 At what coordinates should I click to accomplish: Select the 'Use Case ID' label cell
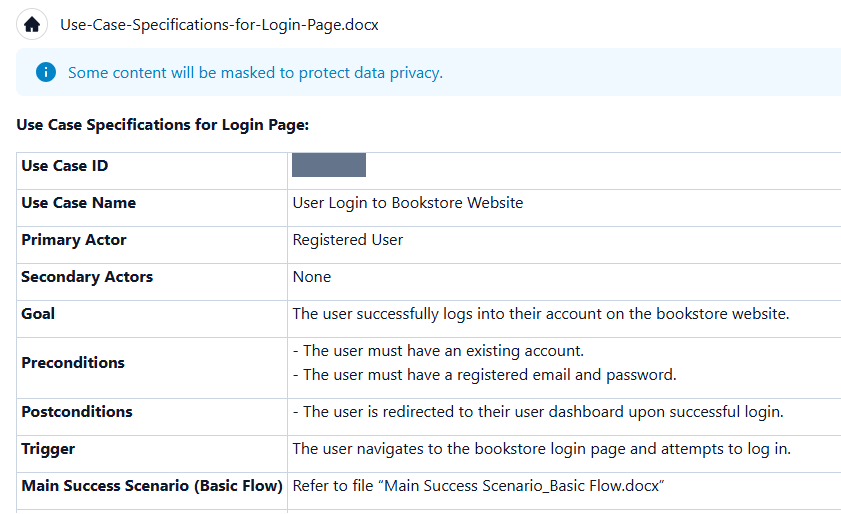point(152,171)
